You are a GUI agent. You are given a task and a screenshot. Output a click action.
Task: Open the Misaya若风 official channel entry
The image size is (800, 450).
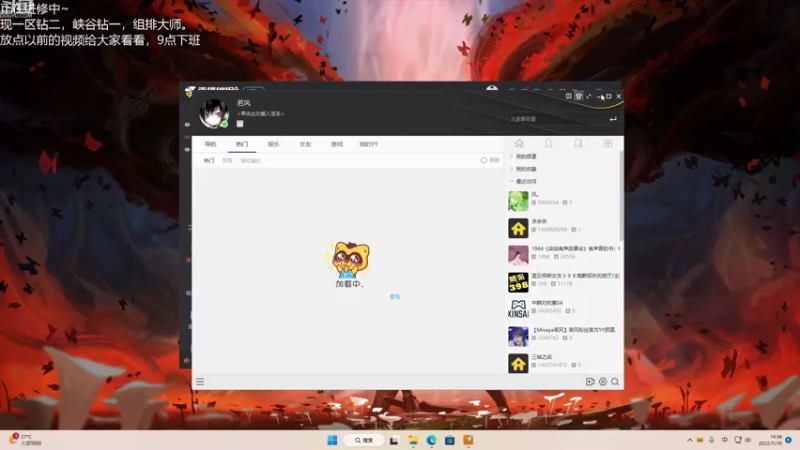pos(564,336)
